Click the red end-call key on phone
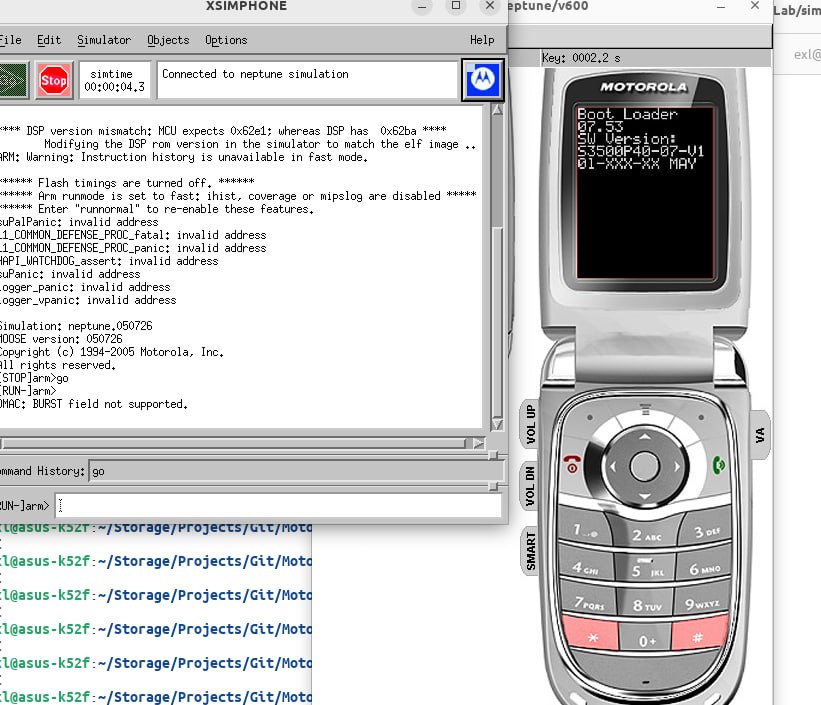Image resolution: width=821 pixels, height=705 pixels. click(572, 464)
